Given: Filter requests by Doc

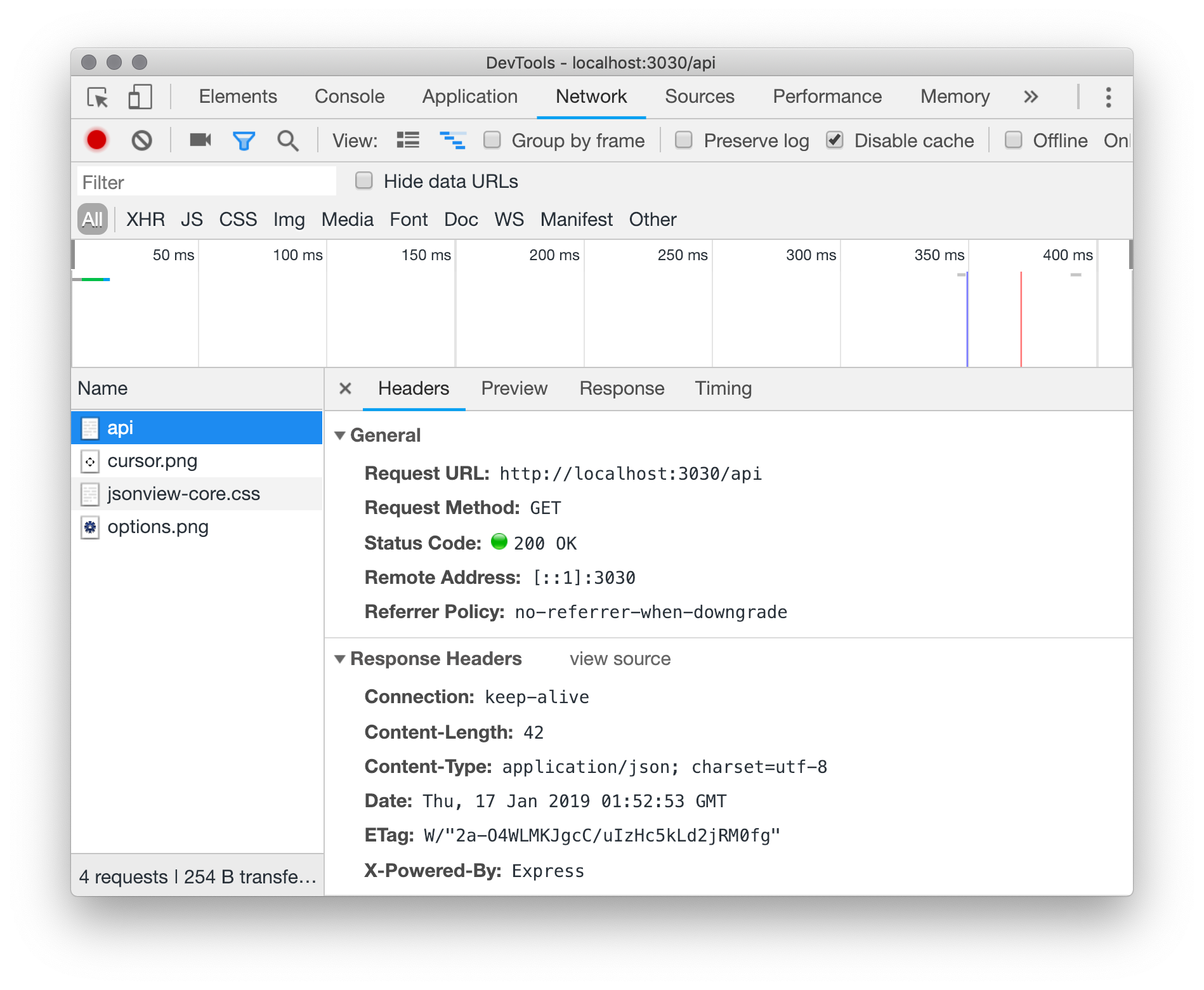Looking at the screenshot, I should tap(461, 220).
